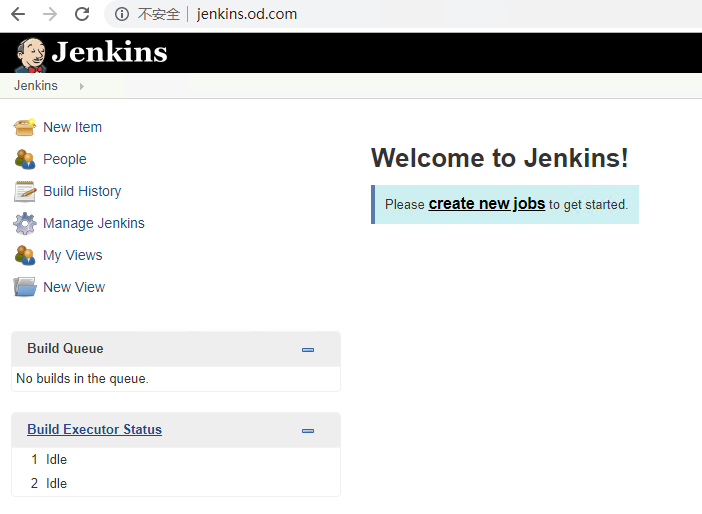The image size is (702, 514).
Task: Follow the create new jobs link
Action: pos(486,204)
